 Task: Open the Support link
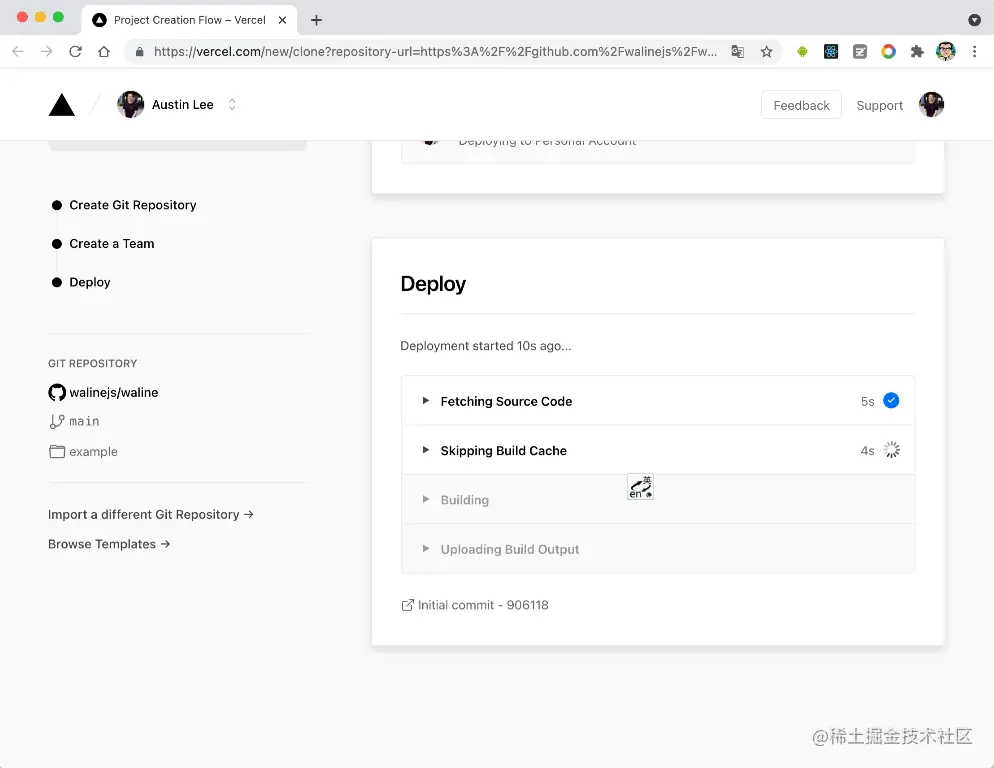(x=879, y=105)
